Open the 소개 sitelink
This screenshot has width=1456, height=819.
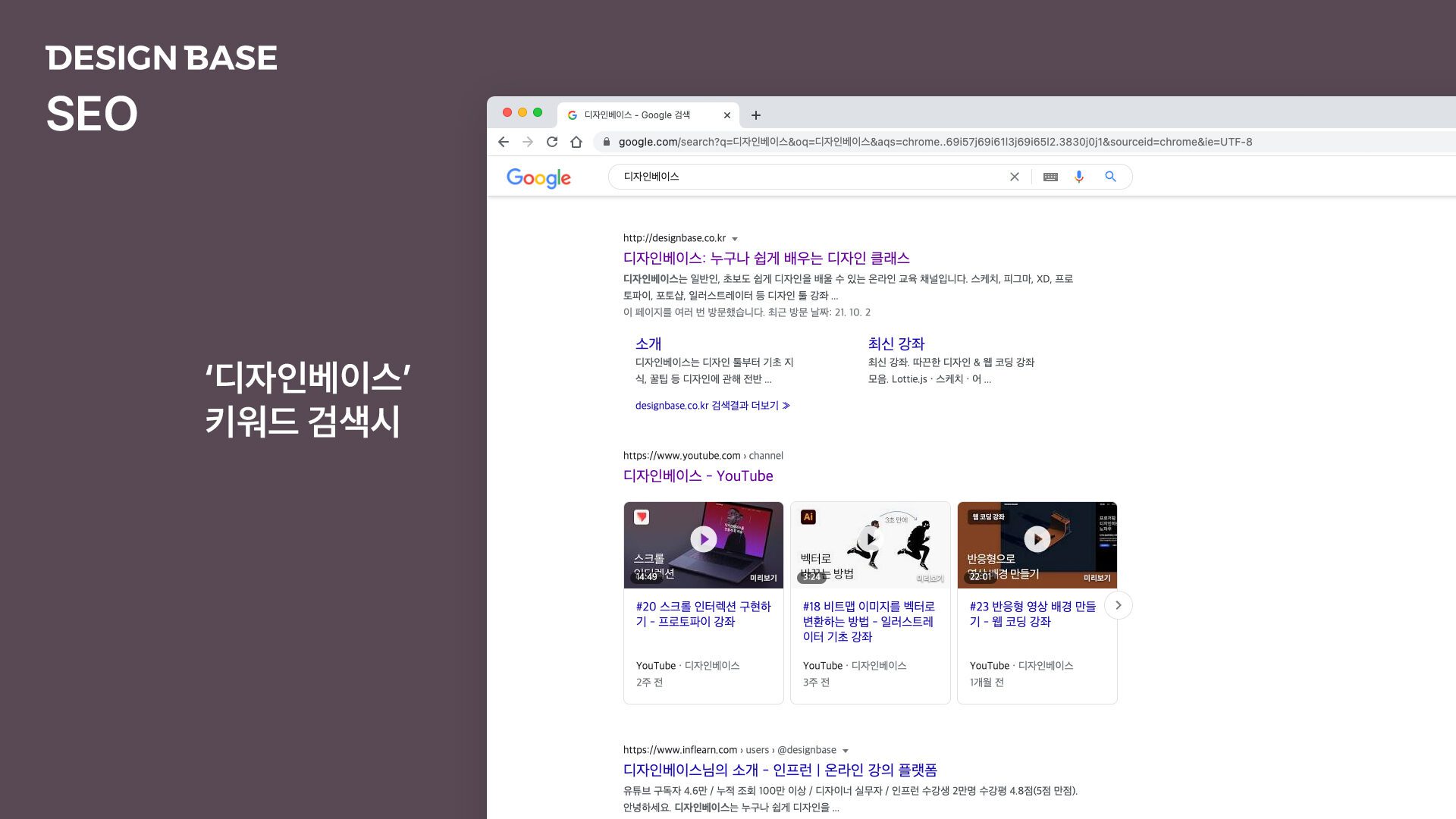pyautogui.click(x=648, y=344)
